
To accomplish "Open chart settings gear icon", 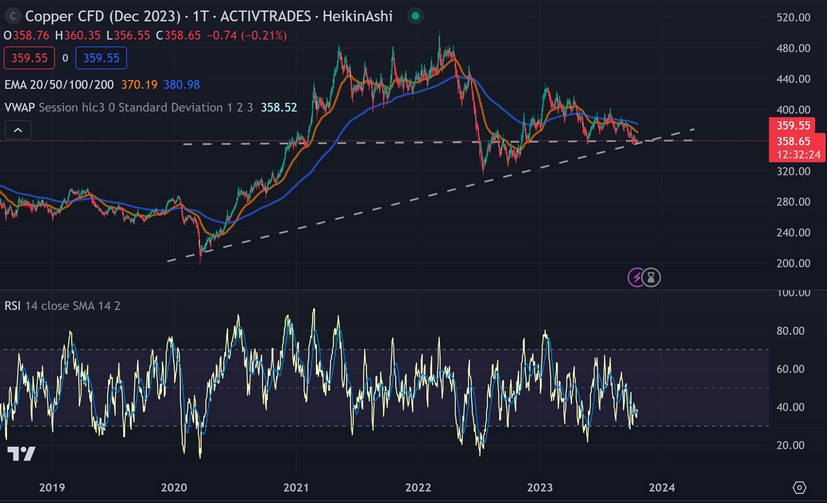I will pos(800,488).
